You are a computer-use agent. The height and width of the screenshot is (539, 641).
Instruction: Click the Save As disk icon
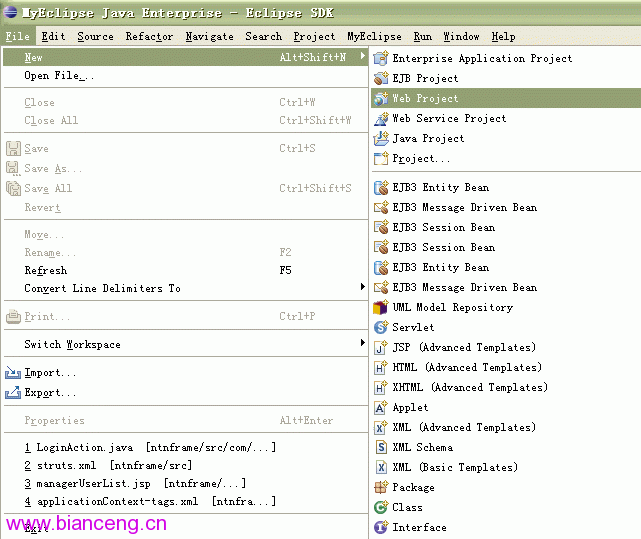point(13,168)
